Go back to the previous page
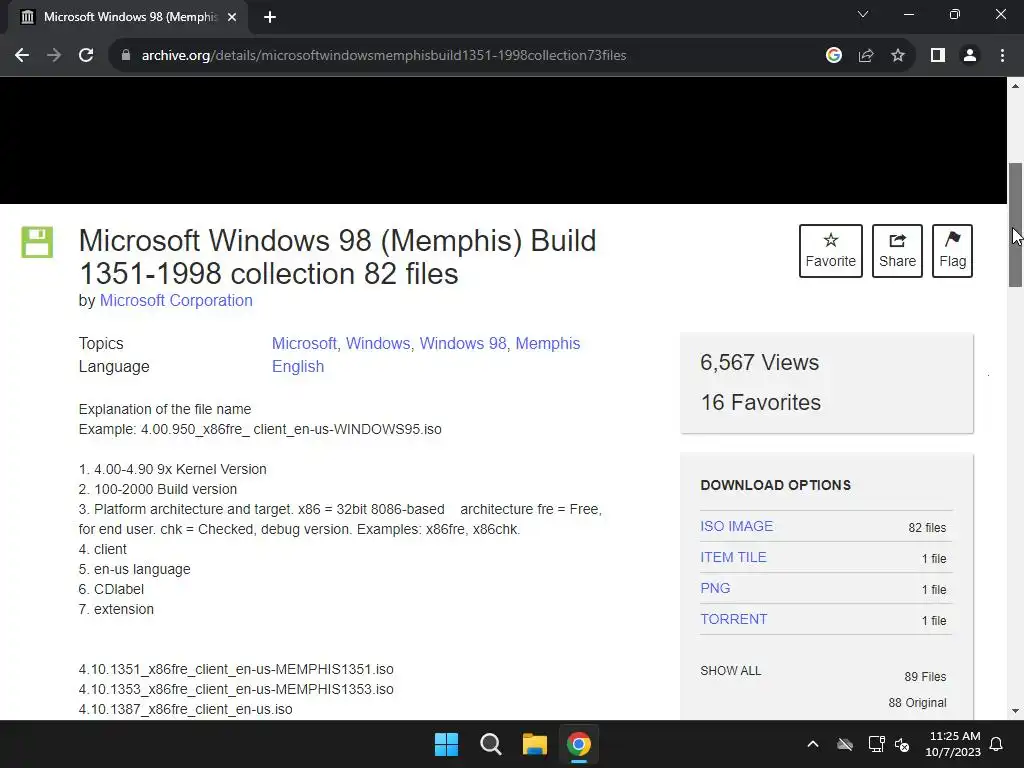 (x=22, y=56)
